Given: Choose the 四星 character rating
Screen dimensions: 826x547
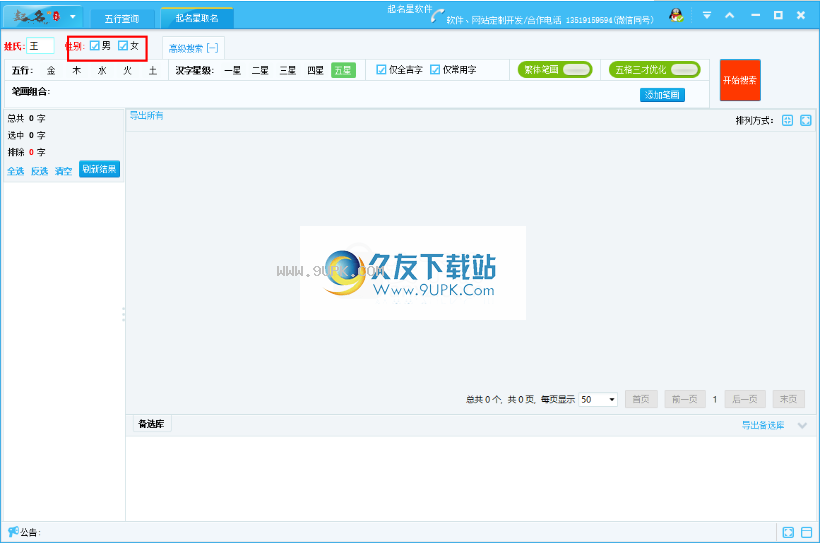Looking at the screenshot, I should click(x=316, y=70).
